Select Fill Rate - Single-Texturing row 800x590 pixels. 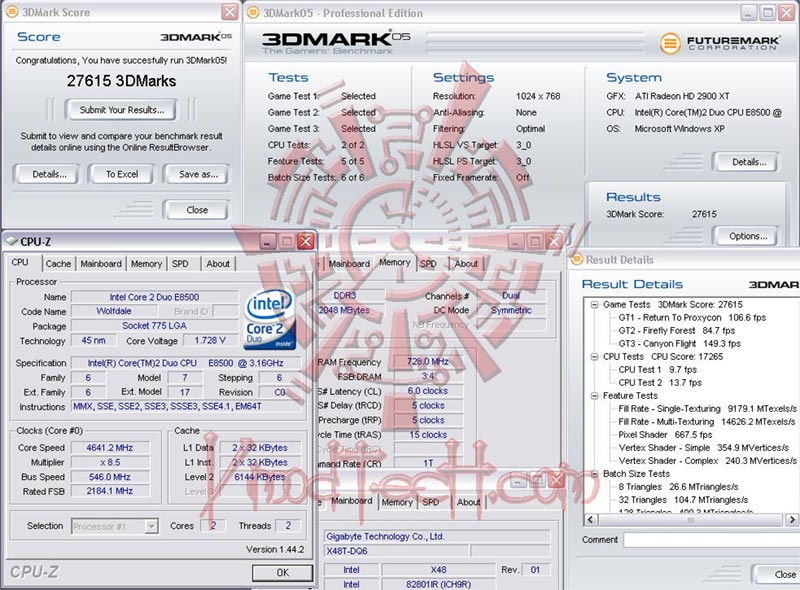point(707,409)
